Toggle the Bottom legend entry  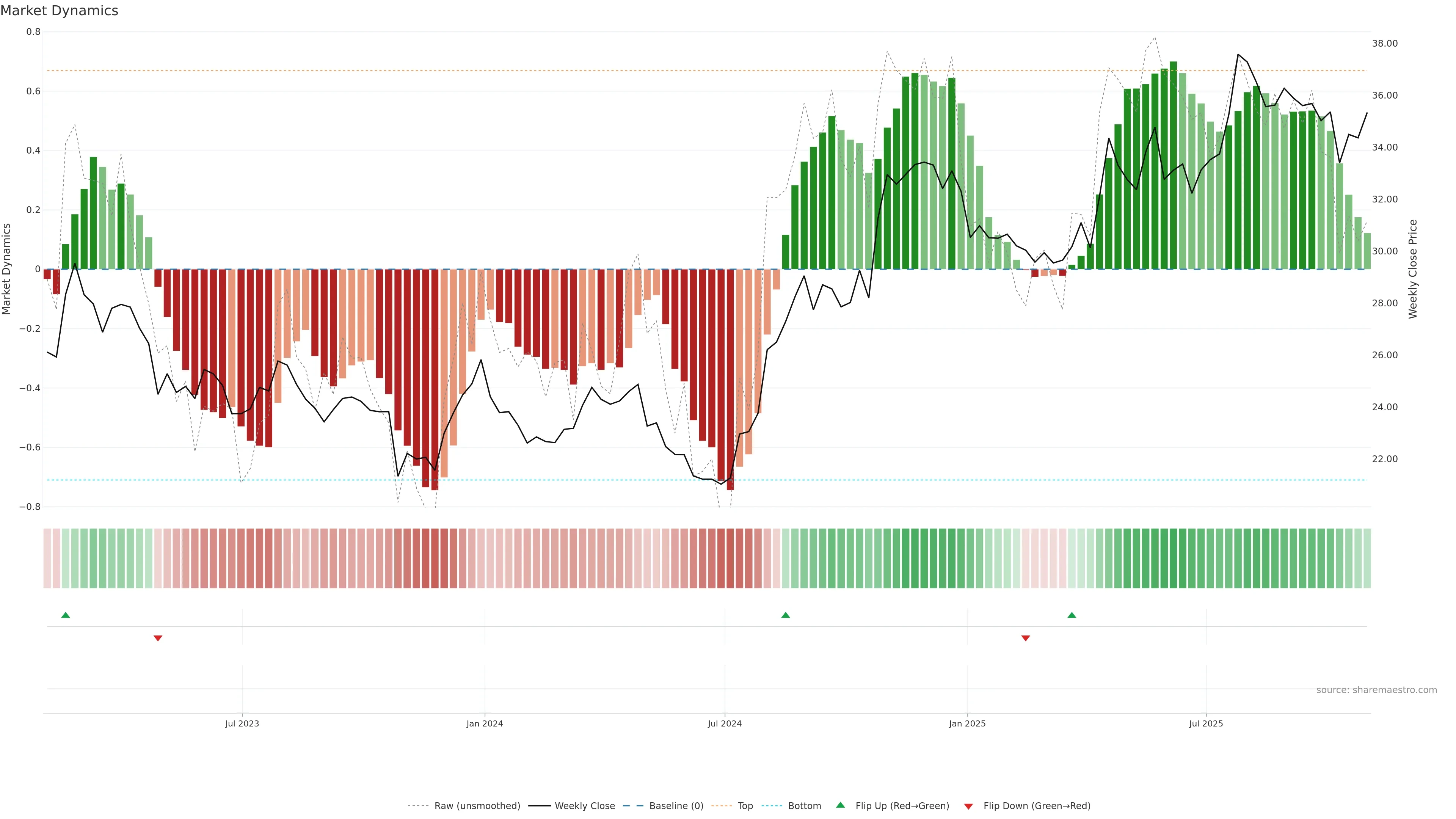804,806
